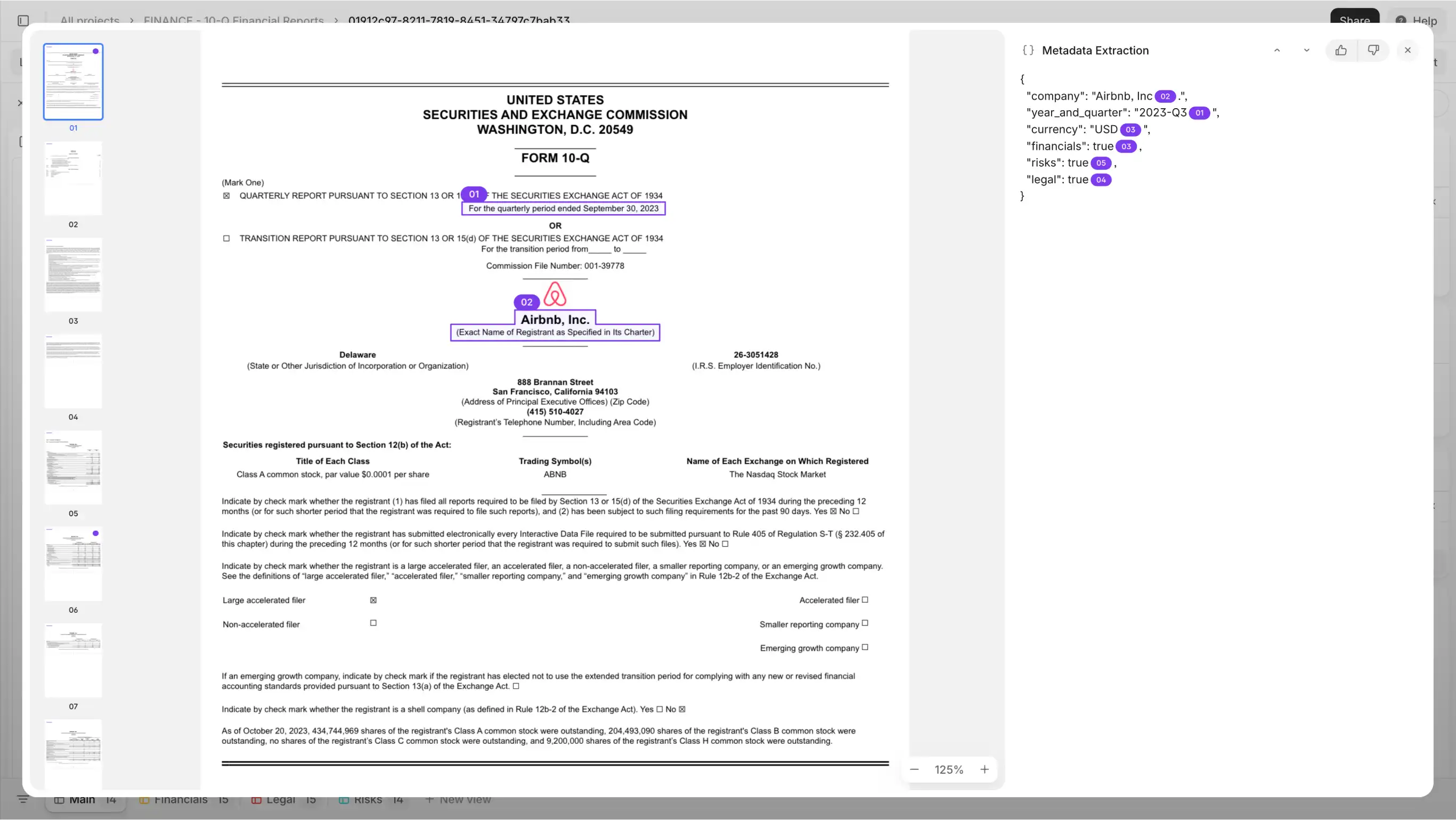Click the ABNB trading symbol text

click(555, 475)
